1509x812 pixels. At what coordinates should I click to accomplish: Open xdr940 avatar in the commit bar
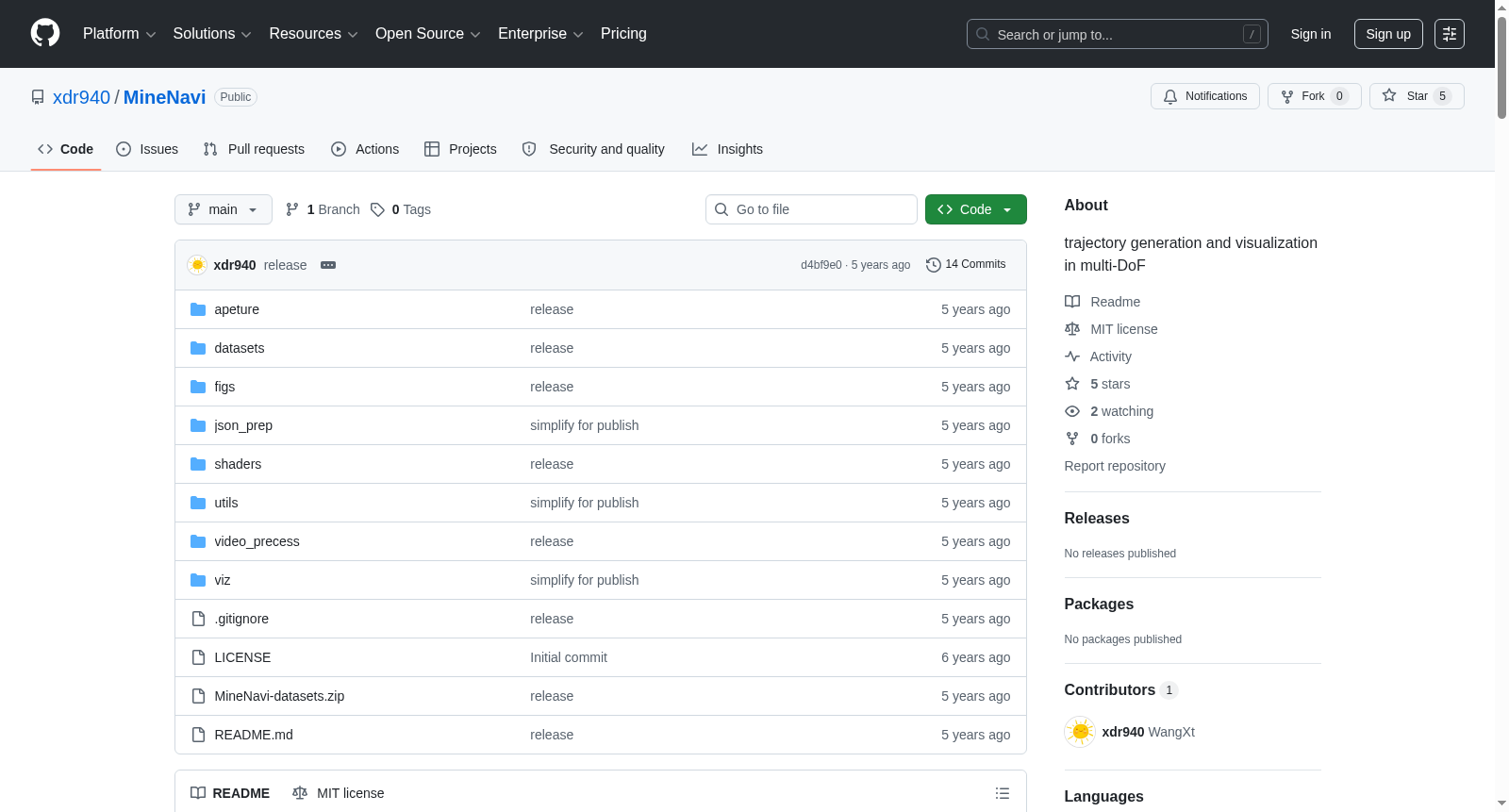tap(197, 265)
